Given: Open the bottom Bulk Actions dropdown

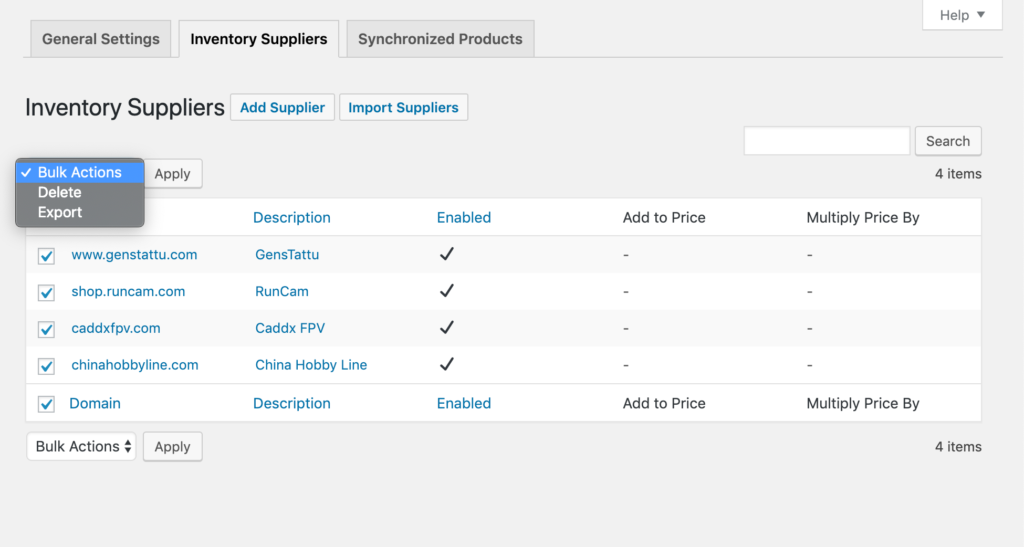Looking at the screenshot, I should 84,446.
